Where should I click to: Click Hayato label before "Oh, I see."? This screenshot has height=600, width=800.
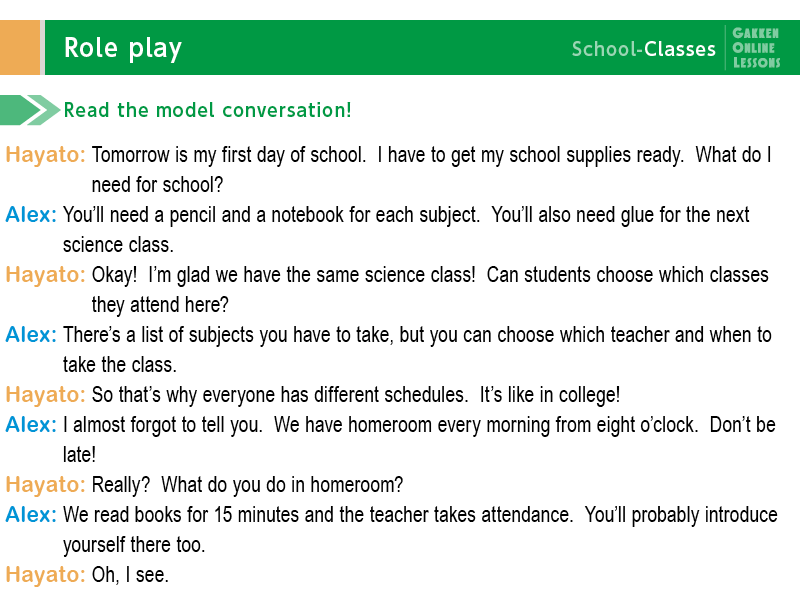pos(45,575)
